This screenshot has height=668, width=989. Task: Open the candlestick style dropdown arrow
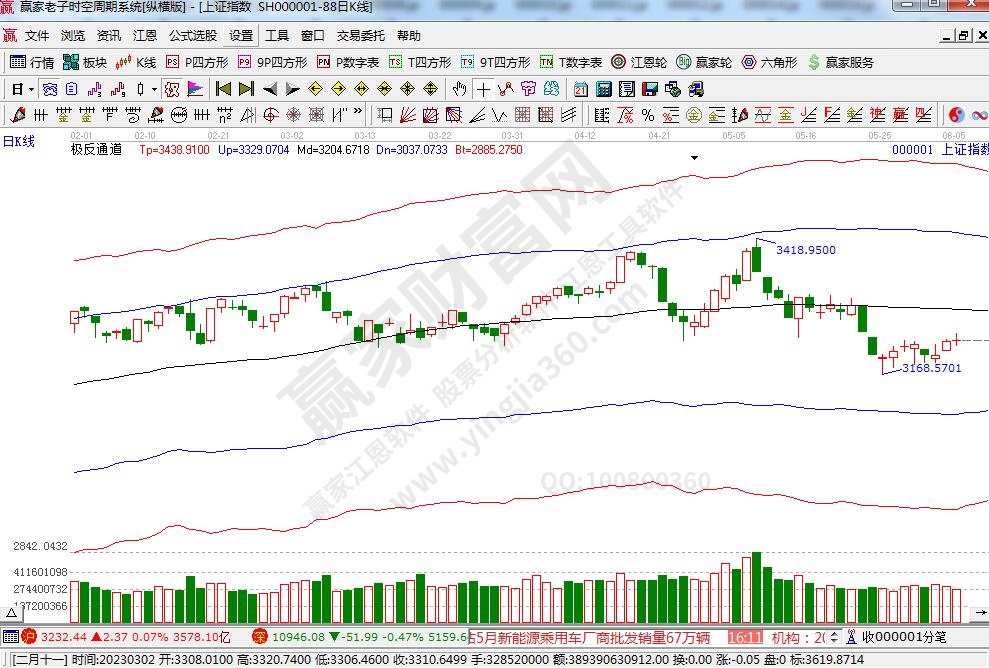click(x=153, y=88)
